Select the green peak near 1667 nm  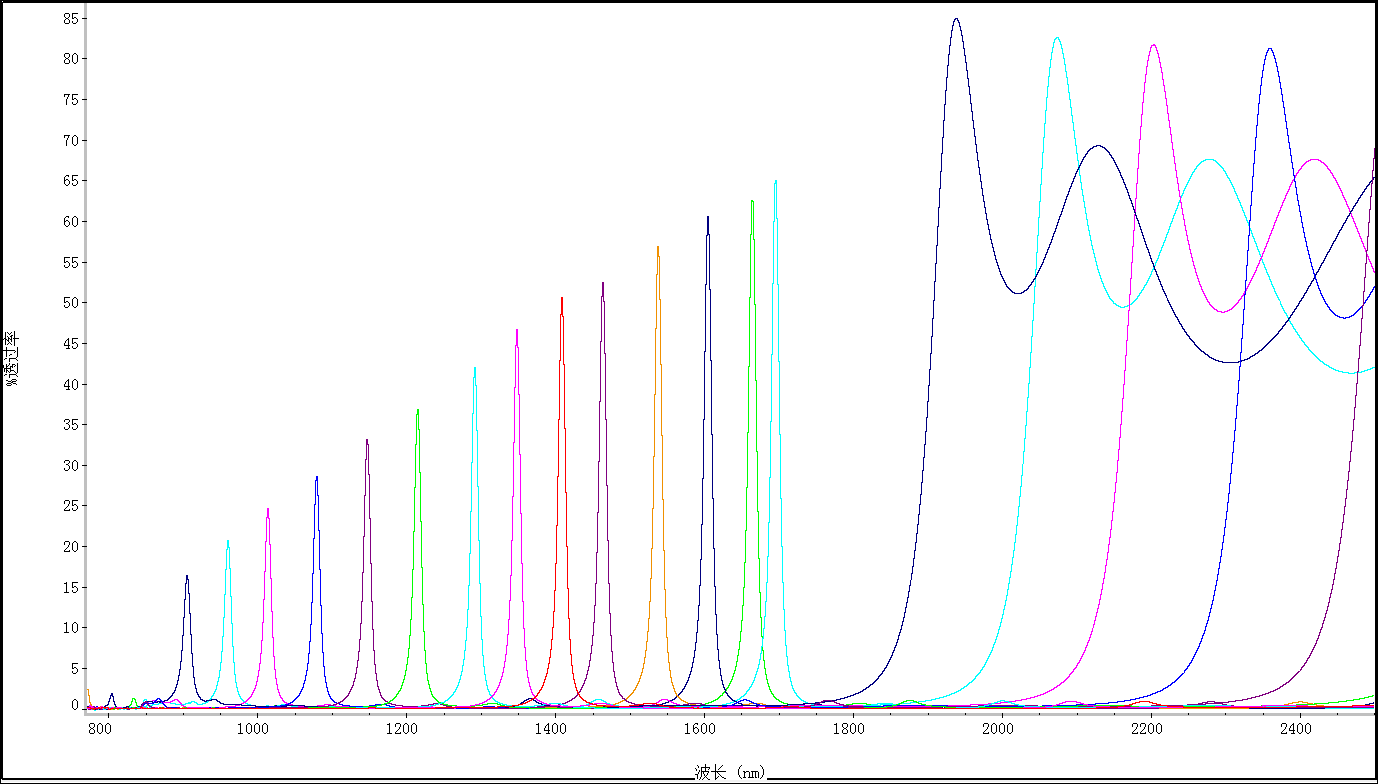(x=752, y=202)
